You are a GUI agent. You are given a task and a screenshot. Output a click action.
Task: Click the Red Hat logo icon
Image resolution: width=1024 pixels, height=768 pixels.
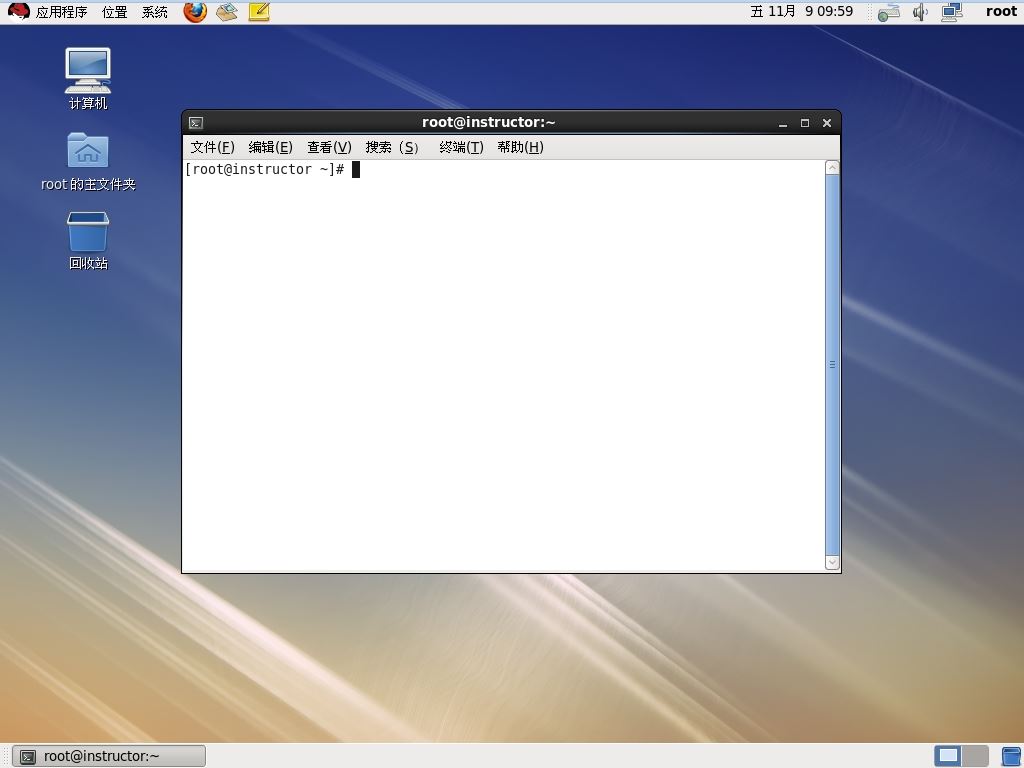19,12
